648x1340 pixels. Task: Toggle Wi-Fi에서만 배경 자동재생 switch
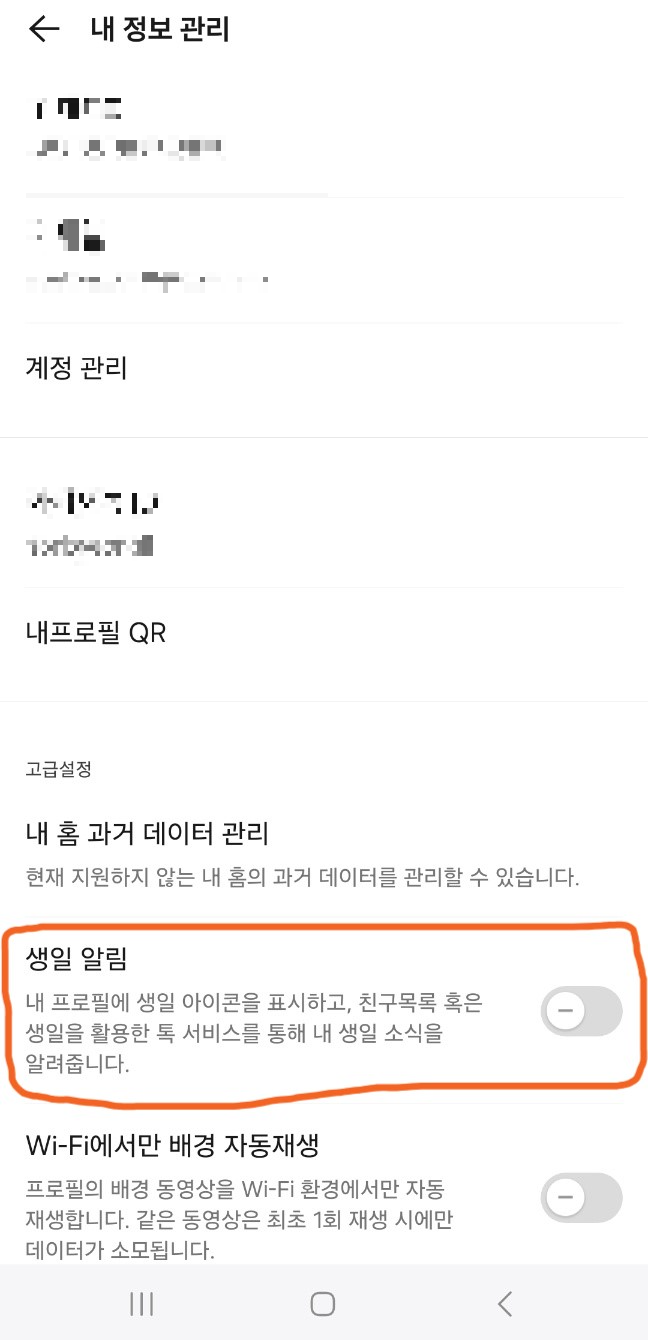(581, 1197)
